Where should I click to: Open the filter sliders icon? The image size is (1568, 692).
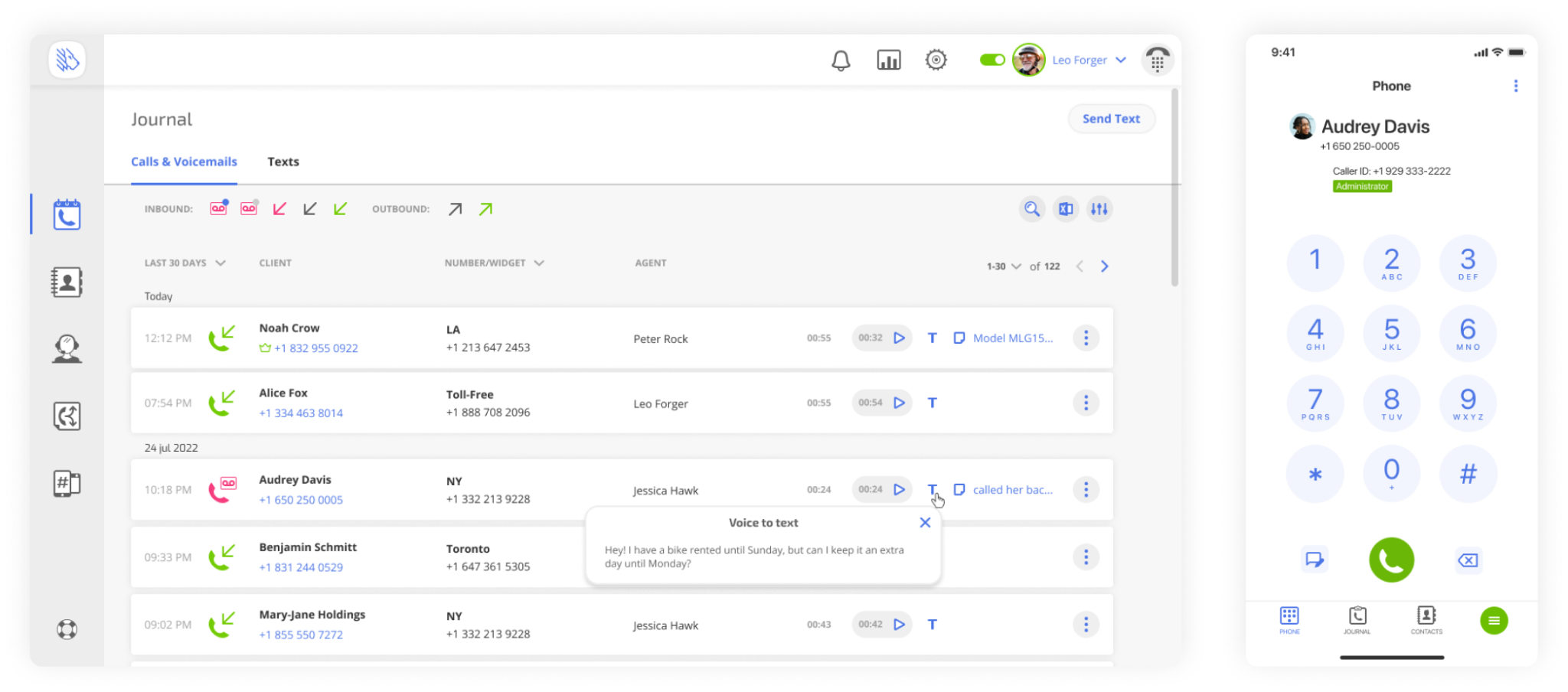coord(1099,209)
